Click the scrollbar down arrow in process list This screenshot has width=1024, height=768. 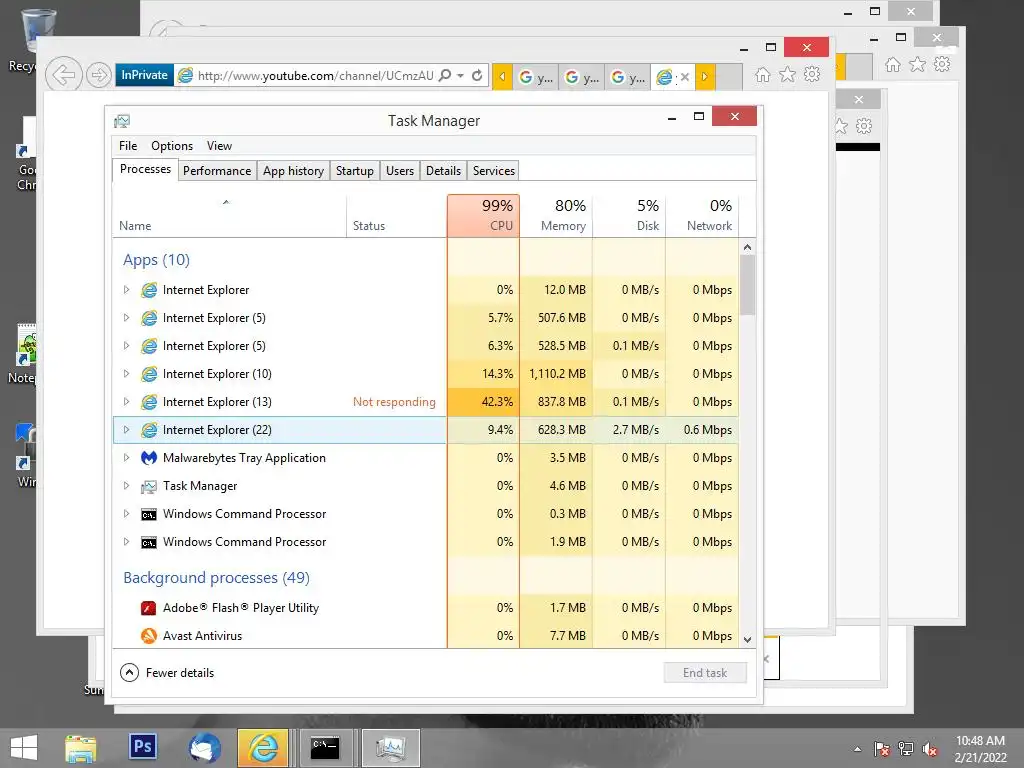pos(748,640)
